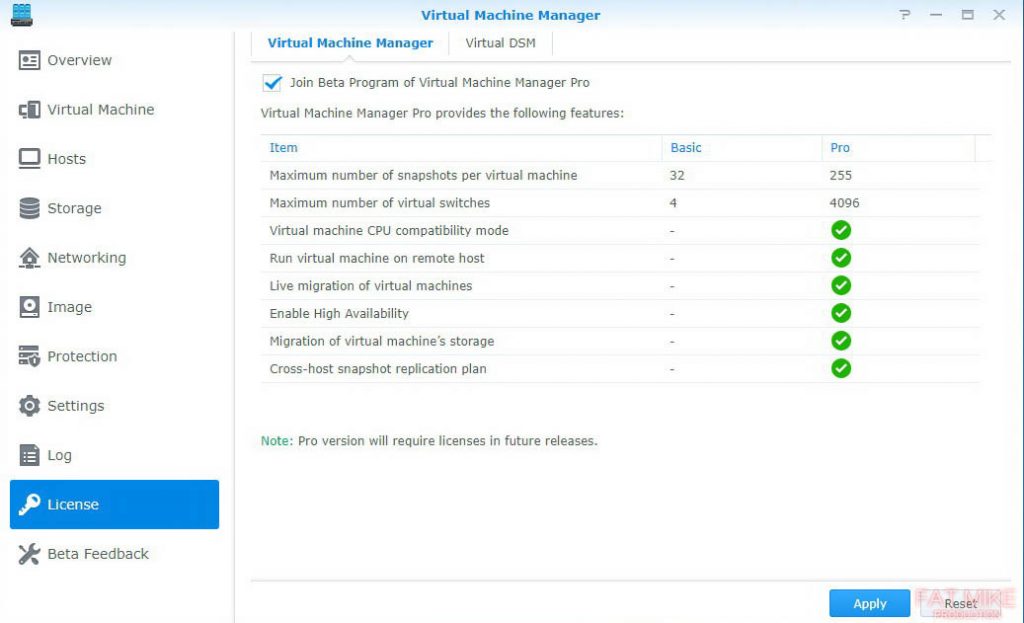Viewport: 1024px width, 623px height.
Task: Click the Beta Feedback tools icon
Action: pos(29,554)
